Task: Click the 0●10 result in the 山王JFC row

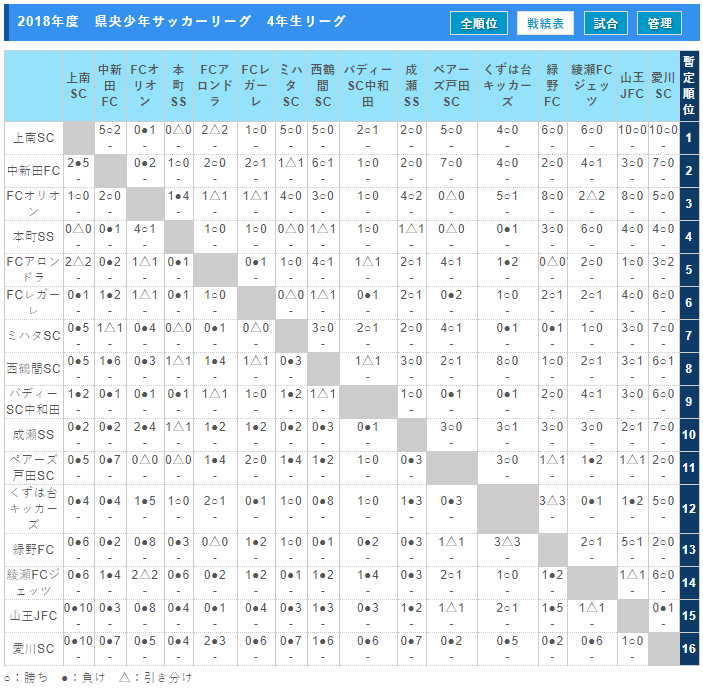Action: (x=79, y=608)
